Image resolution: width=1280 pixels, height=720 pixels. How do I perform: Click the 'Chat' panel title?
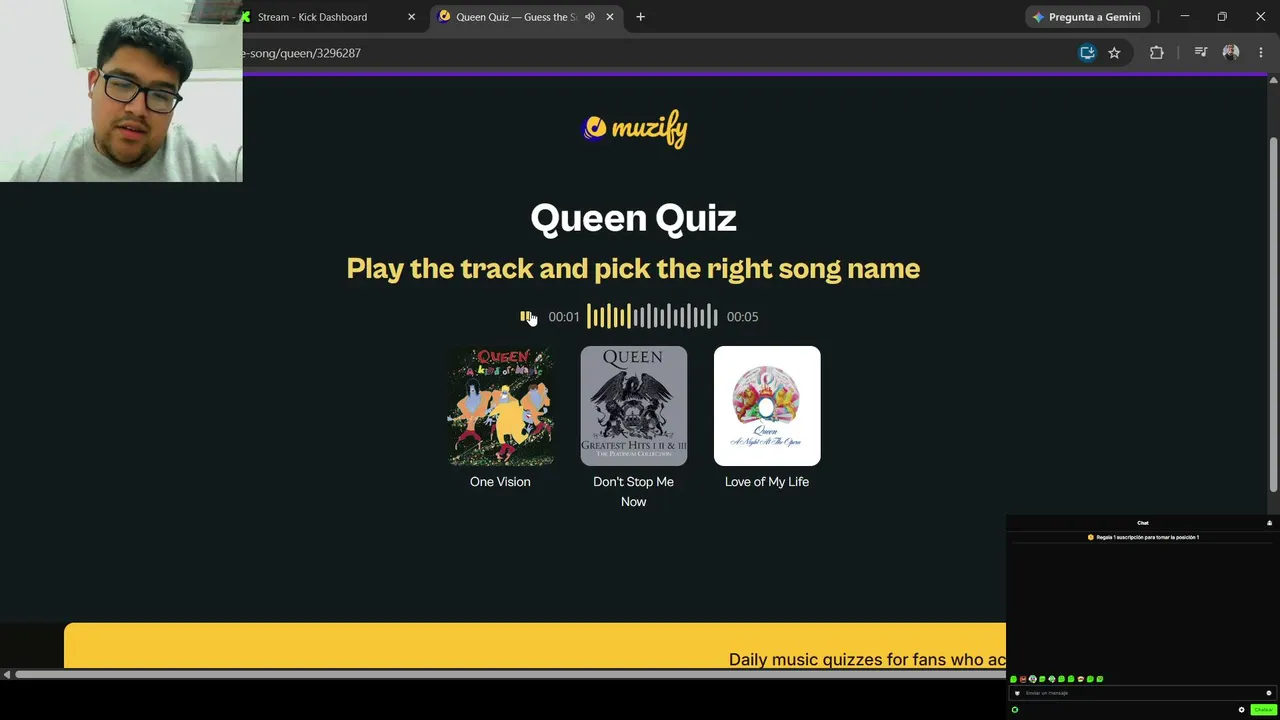pyautogui.click(x=1143, y=523)
